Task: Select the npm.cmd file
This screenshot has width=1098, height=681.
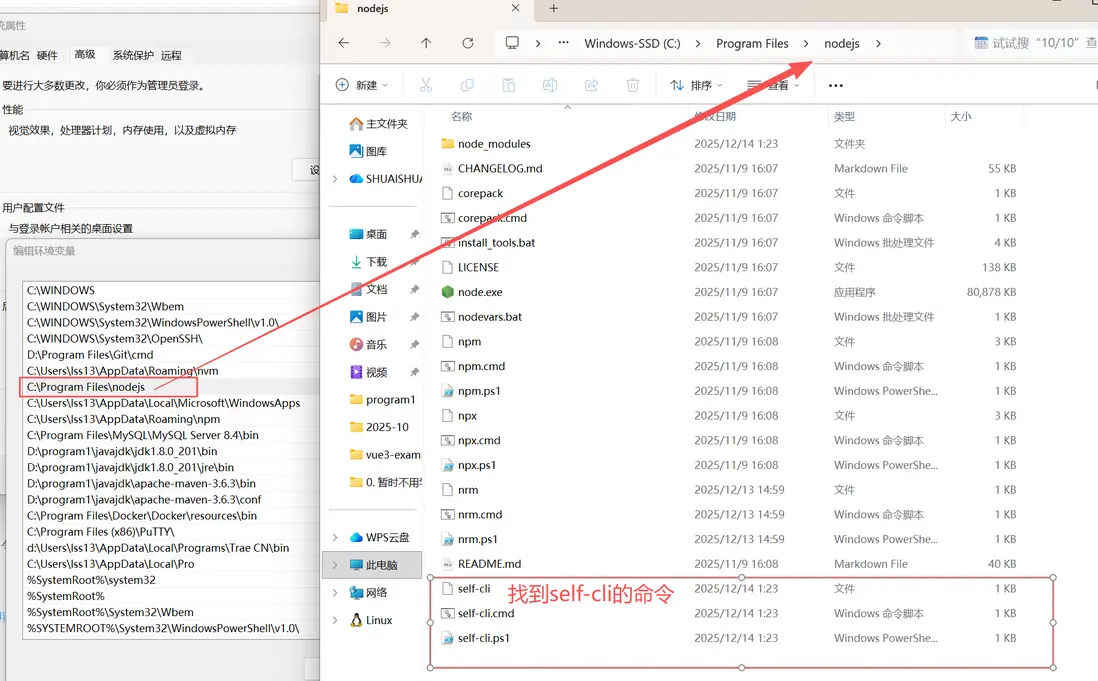Action: (x=481, y=366)
